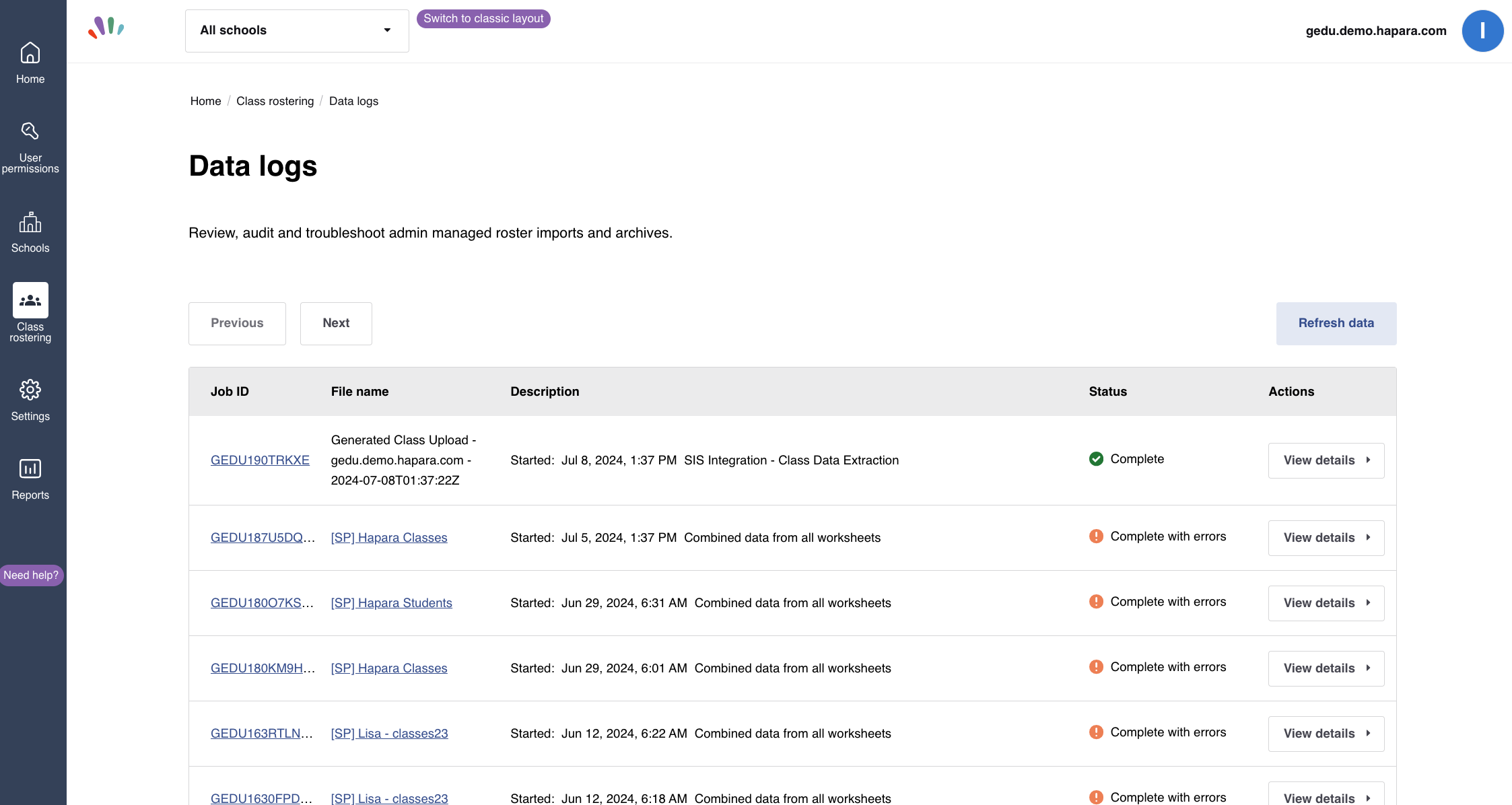Open [SP] Hapara Classes file for Jul 5
This screenshot has width=1512, height=805.
tap(389, 538)
